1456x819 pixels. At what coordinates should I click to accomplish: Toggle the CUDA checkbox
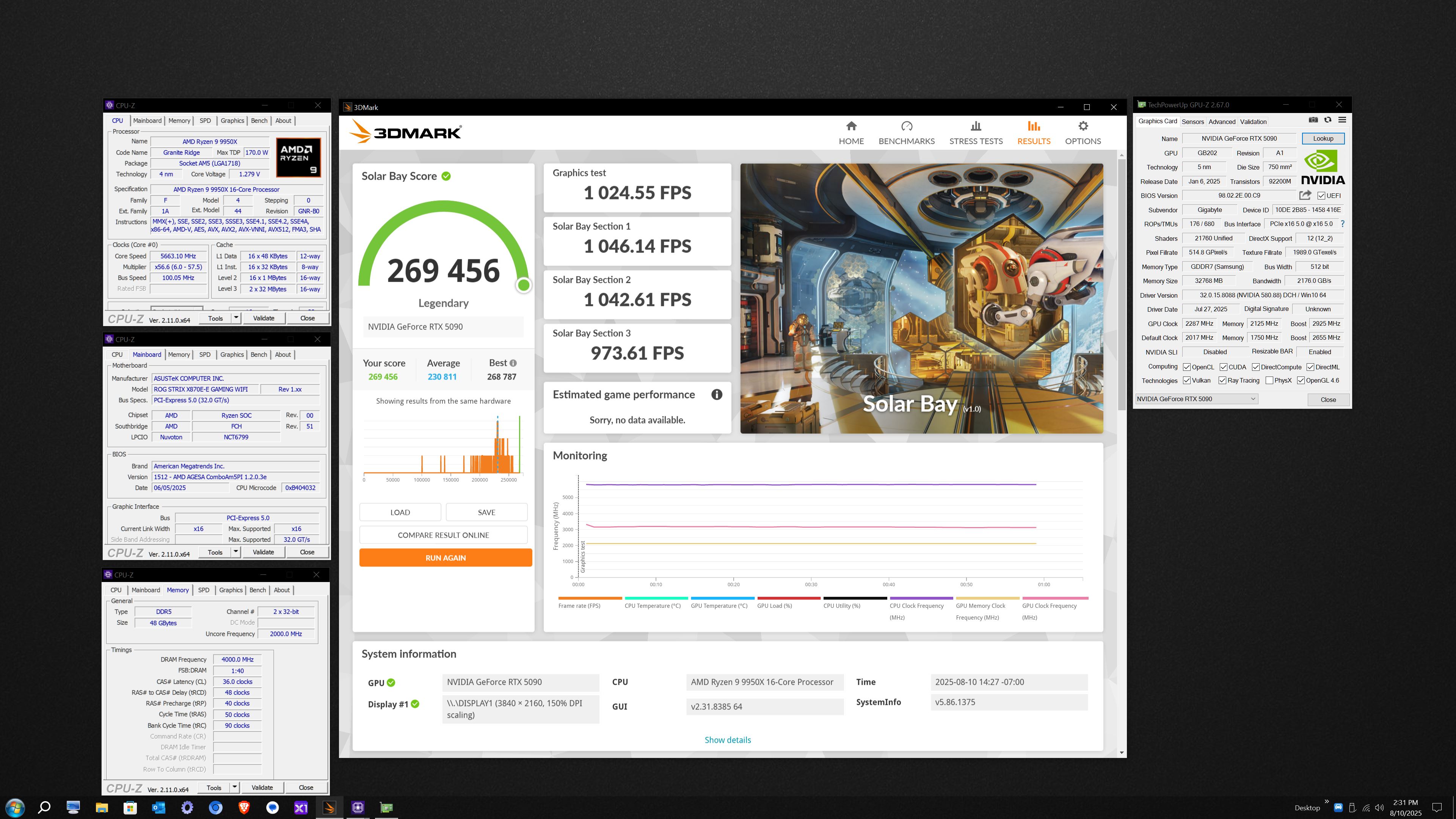pyautogui.click(x=1223, y=367)
